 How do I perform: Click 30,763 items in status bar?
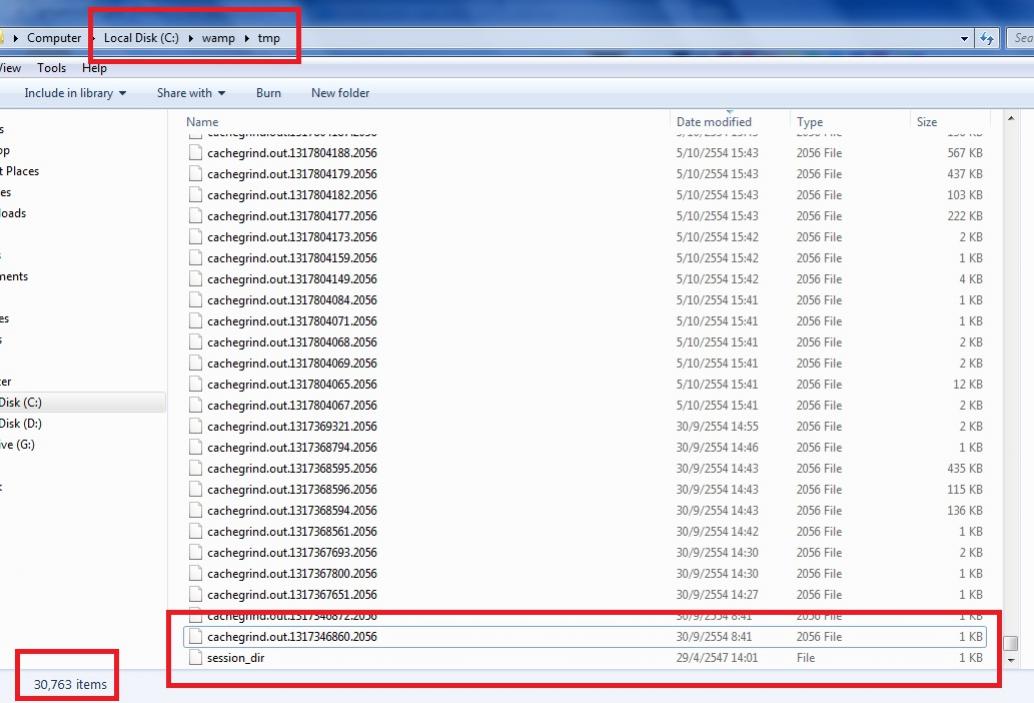(x=70, y=685)
